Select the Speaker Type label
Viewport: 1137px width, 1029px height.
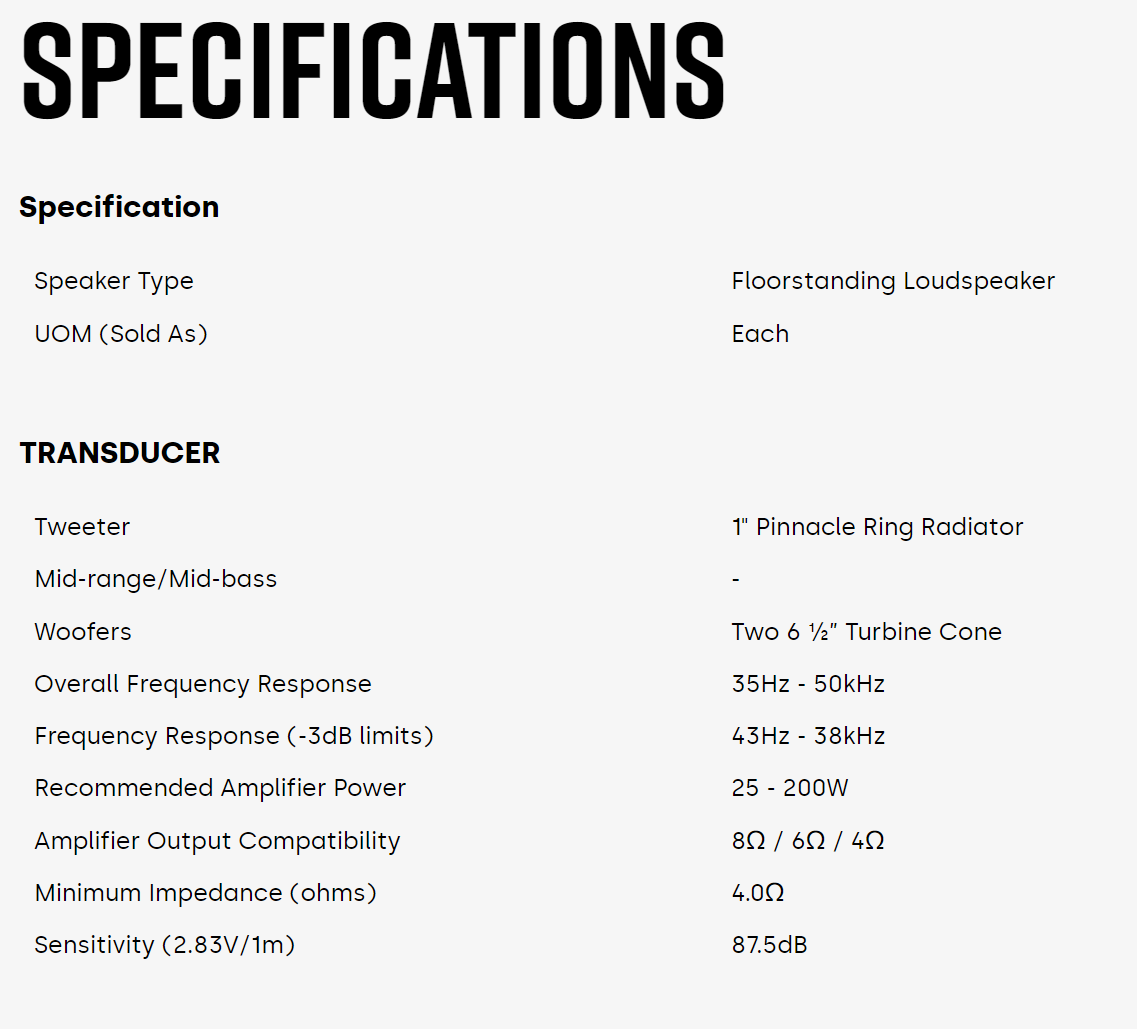pyautogui.click(x=114, y=281)
